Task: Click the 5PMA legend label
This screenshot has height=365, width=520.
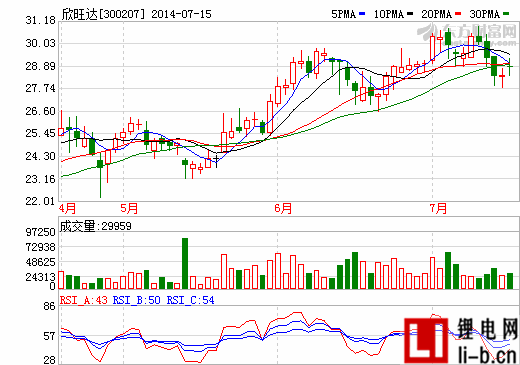Action: pos(343,14)
